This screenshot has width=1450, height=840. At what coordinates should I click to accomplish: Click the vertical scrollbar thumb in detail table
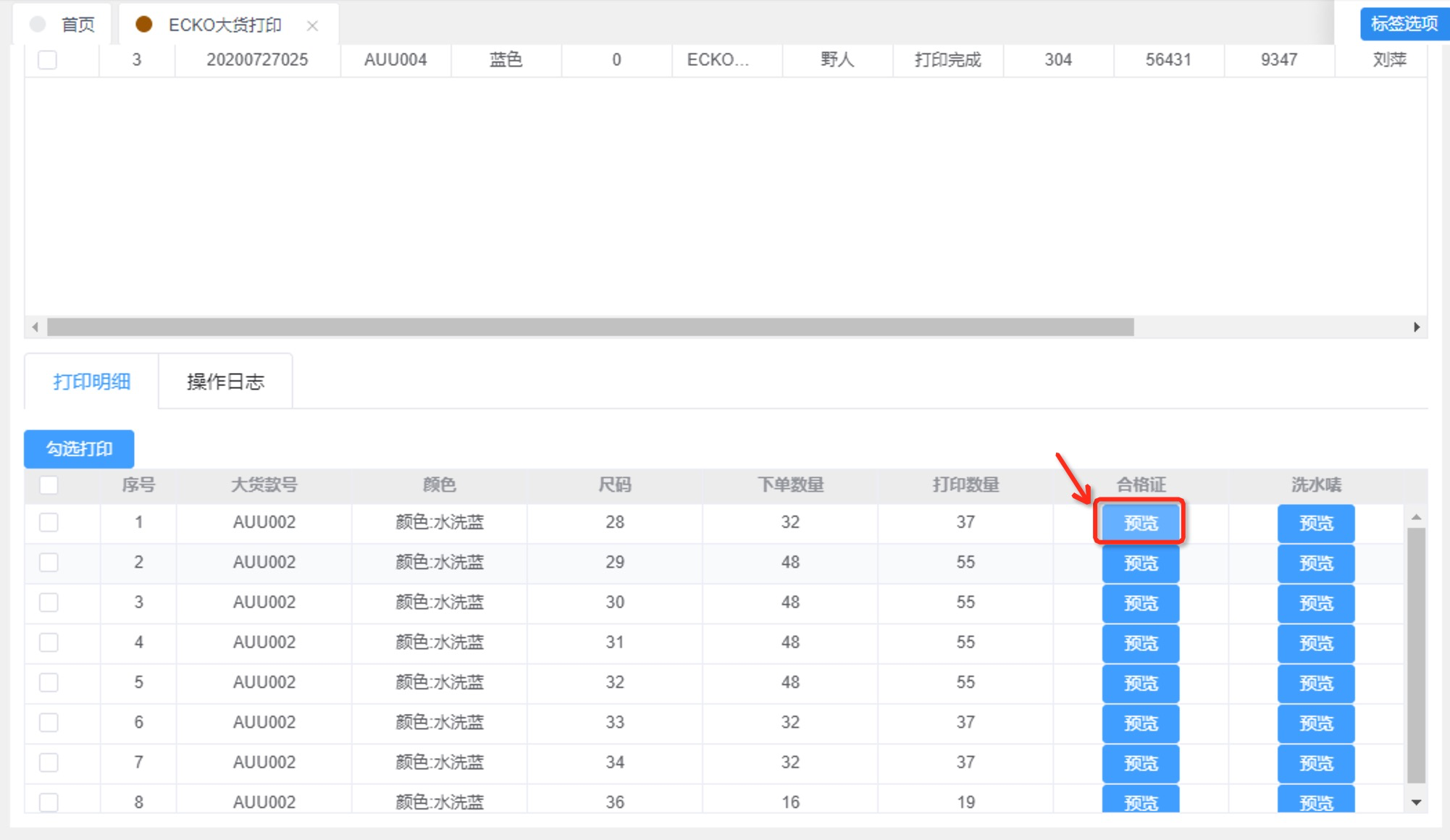[x=1416, y=655]
